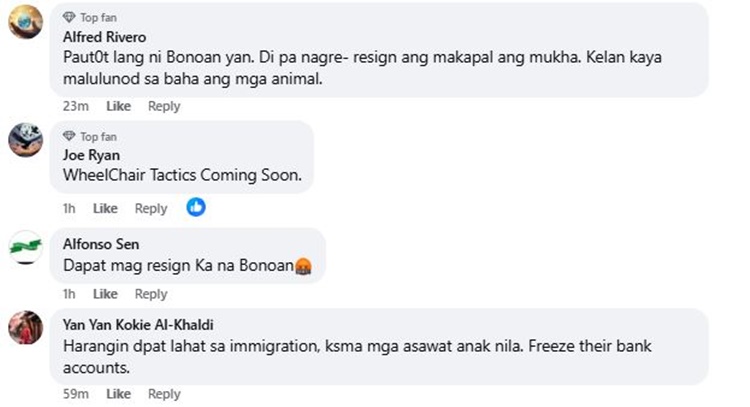
Task: Click the 59m timestamp on Yan Yan's comment
Action: point(75,394)
